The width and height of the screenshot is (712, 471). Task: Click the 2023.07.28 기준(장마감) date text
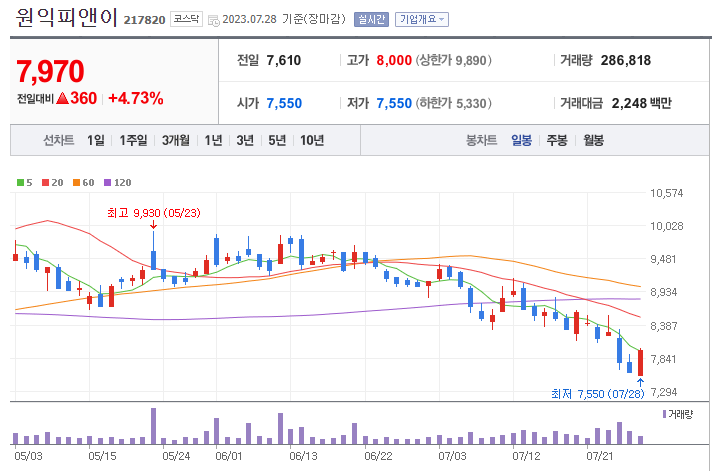pos(284,19)
